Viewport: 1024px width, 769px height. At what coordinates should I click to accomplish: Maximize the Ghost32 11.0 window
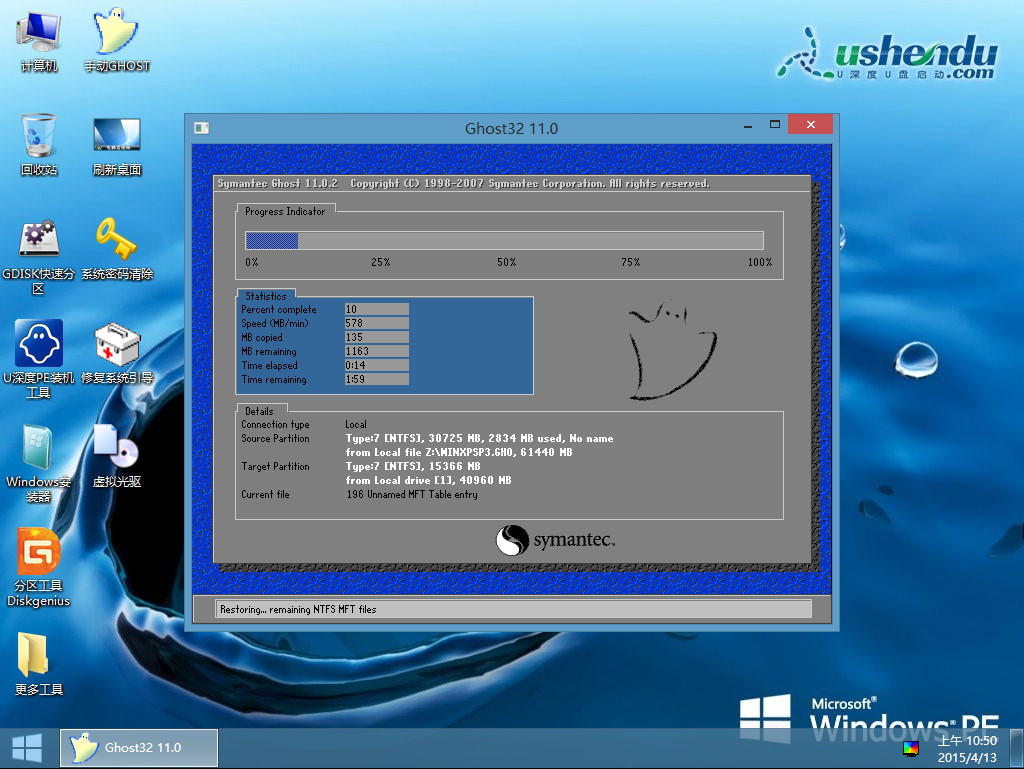click(775, 125)
